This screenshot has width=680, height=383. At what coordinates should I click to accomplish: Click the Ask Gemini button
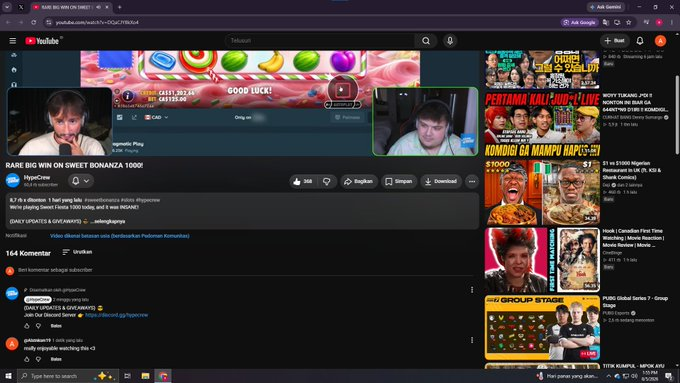click(x=606, y=7)
